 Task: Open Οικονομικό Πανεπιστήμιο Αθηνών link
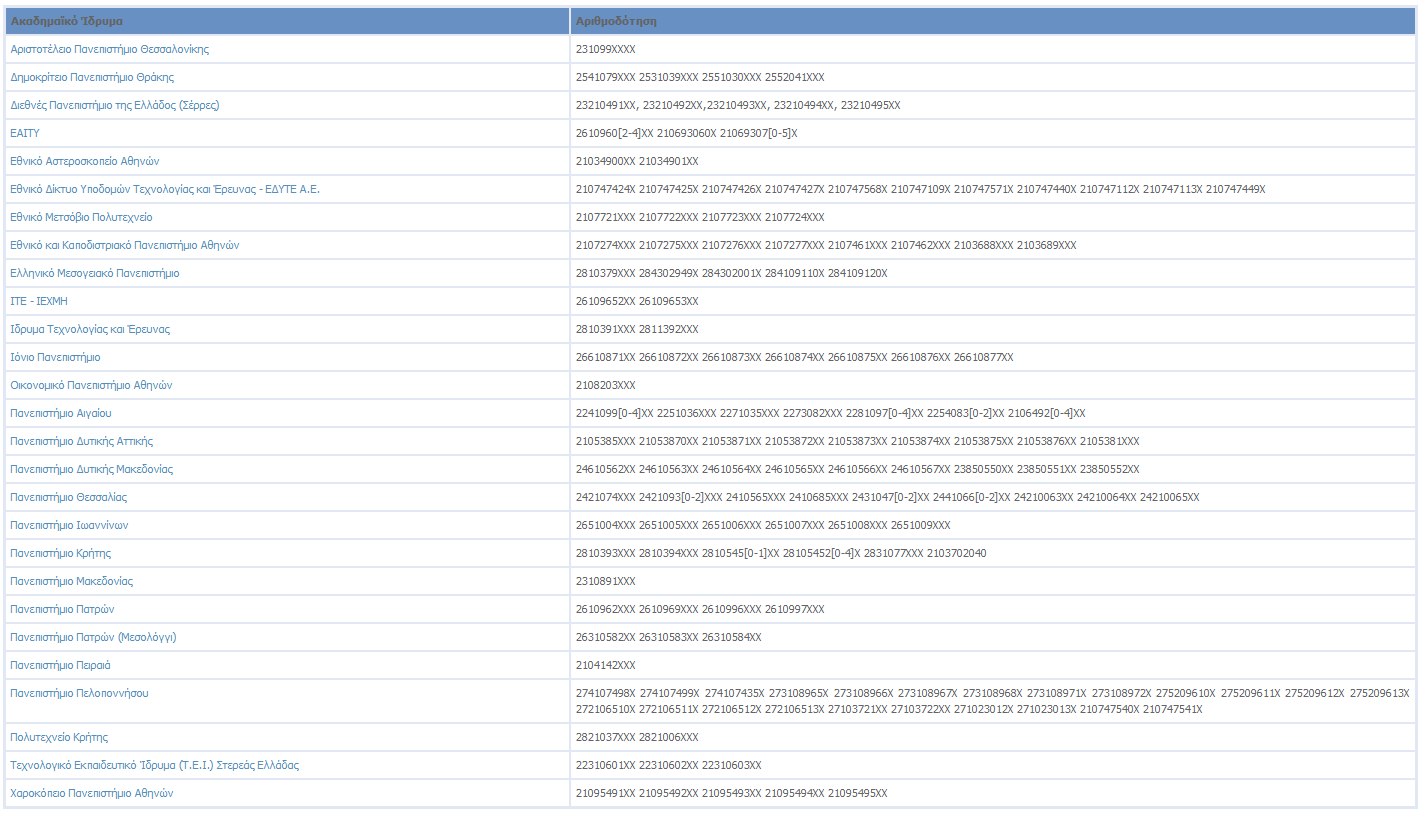92,385
